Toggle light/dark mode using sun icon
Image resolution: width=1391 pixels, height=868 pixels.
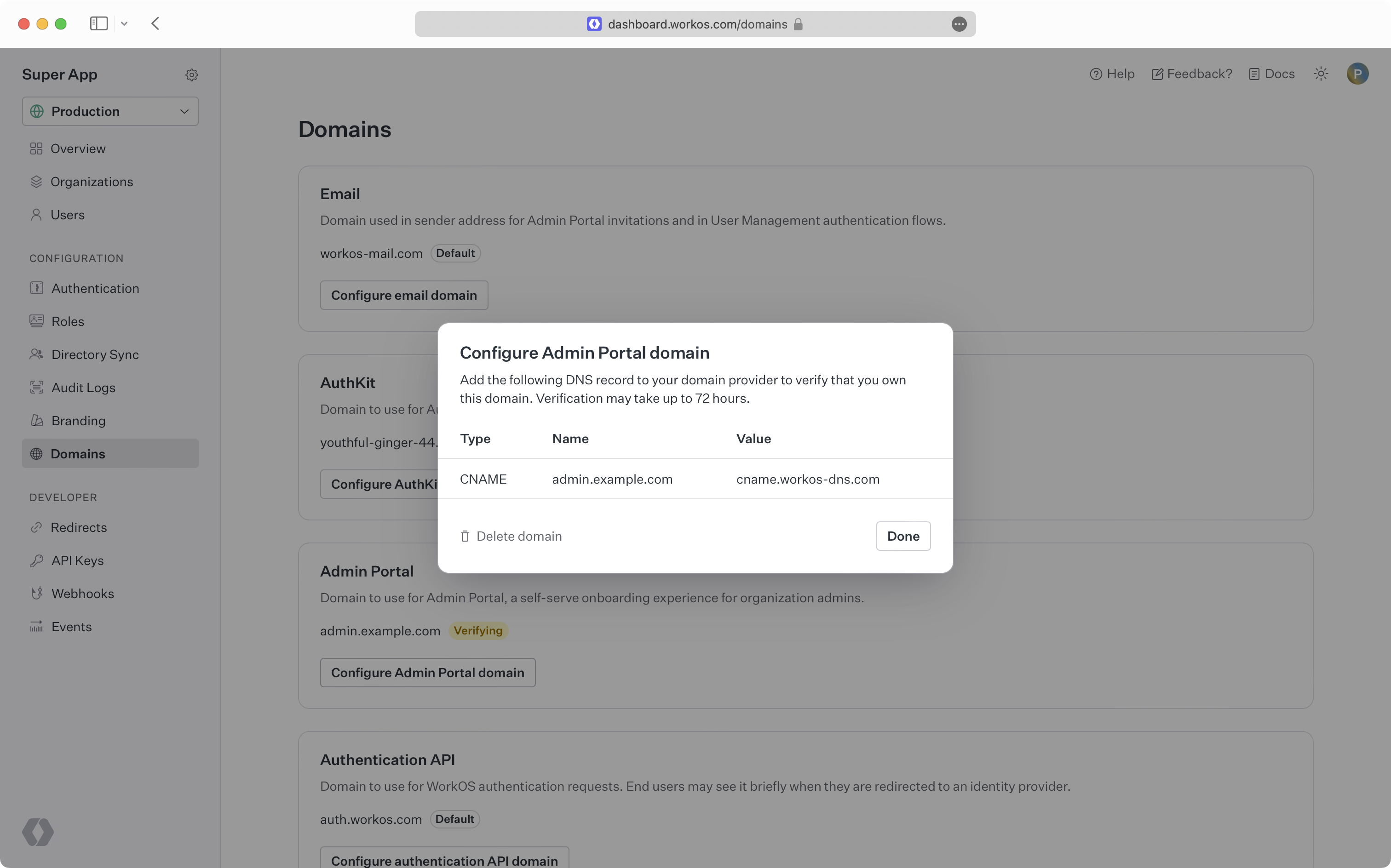1321,73
